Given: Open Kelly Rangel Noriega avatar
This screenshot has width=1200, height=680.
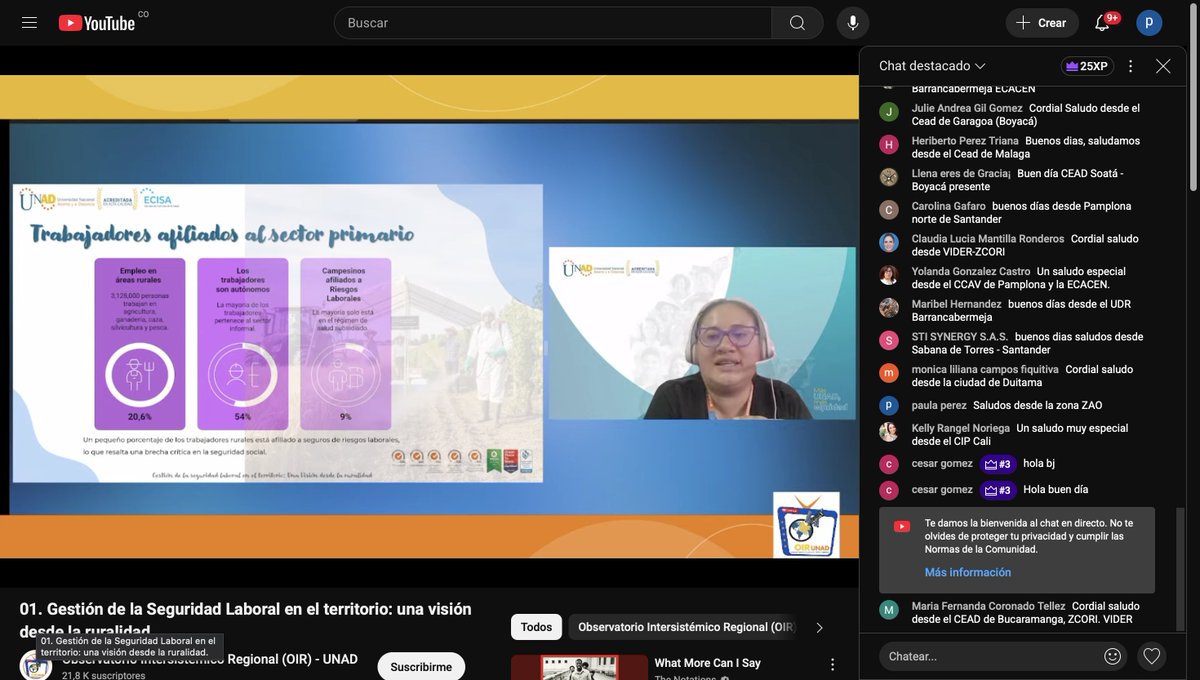Looking at the screenshot, I should tap(889, 432).
